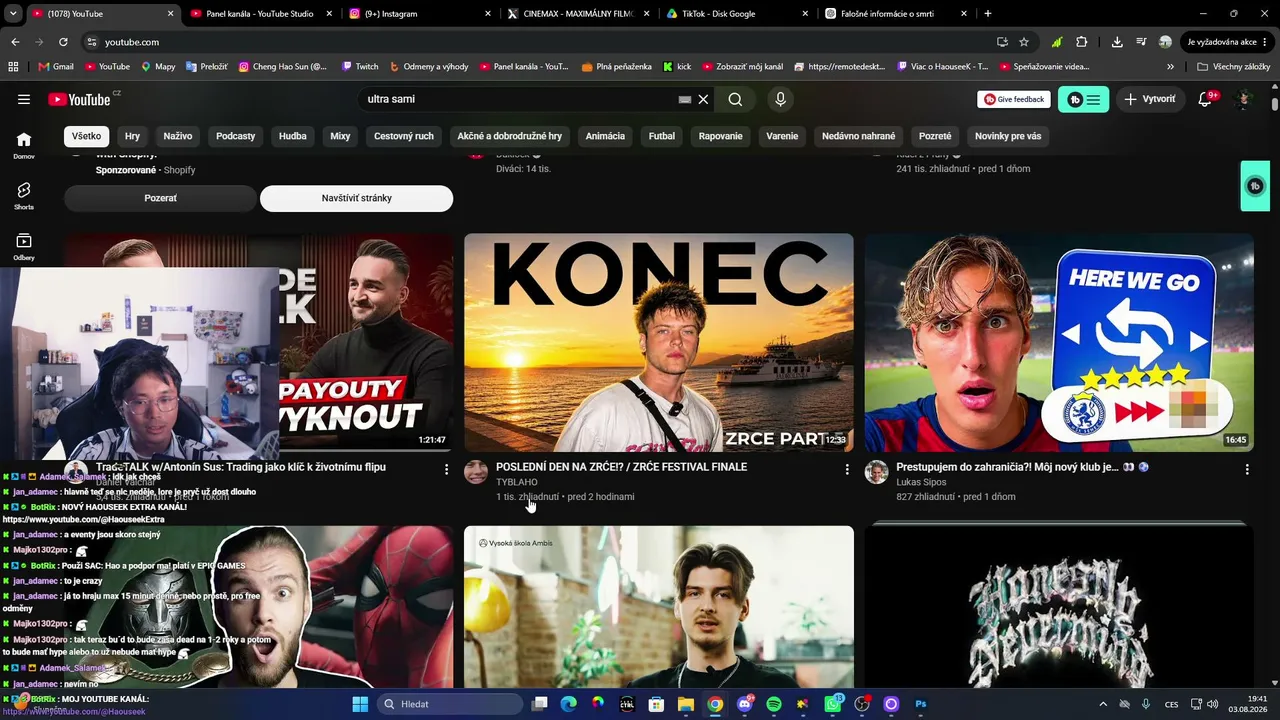This screenshot has width=1280, height=720.
Task: Select the Naživo filter chip
Action: tap(178, 136)
